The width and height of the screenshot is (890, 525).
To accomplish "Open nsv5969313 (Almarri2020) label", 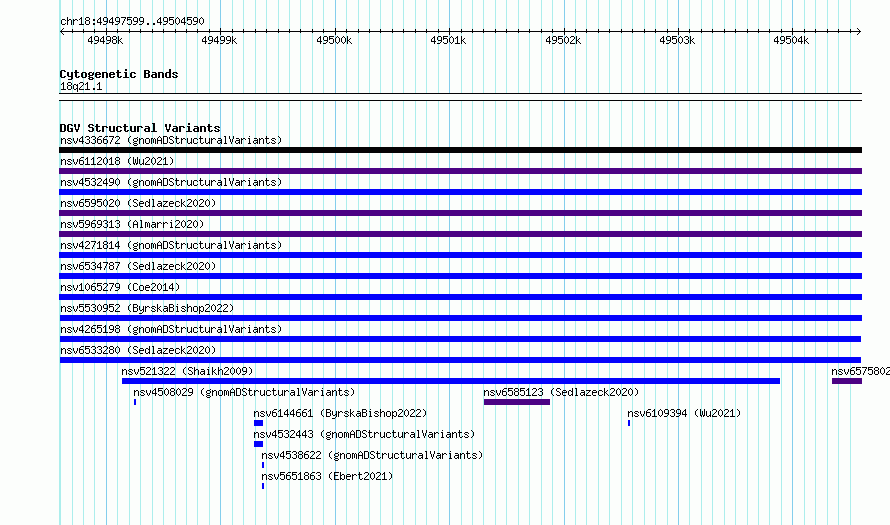I will pyautogui.click(x=132, y=224).
